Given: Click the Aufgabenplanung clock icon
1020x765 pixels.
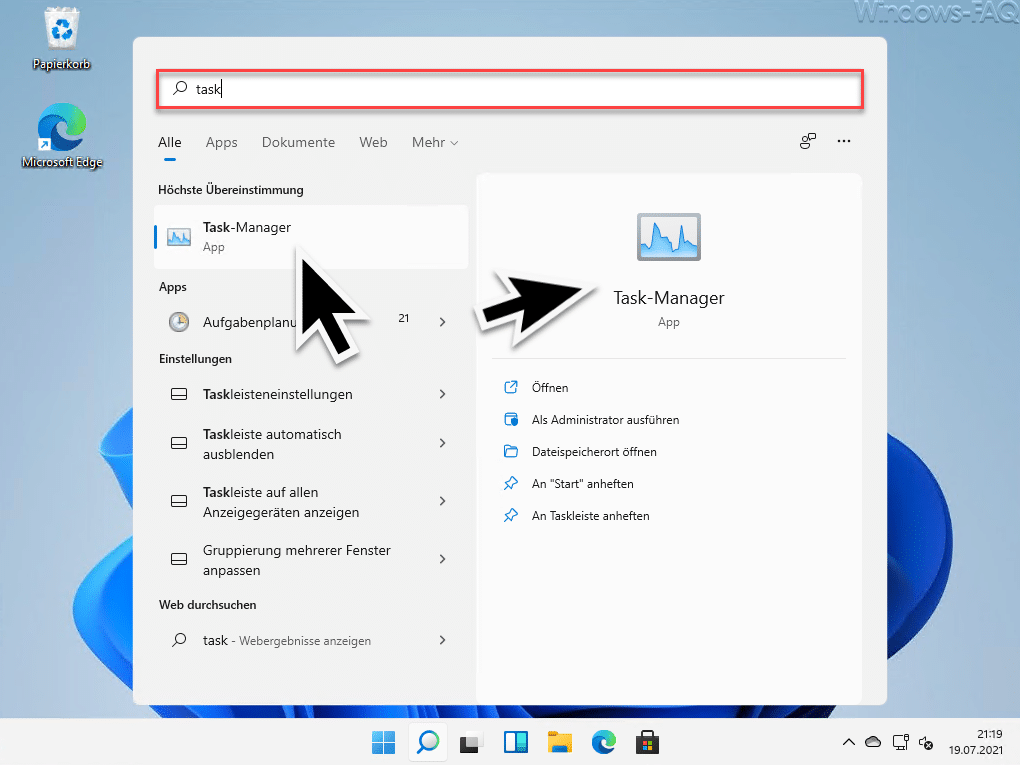Looking at the screenshot, I should click(179, 322).
